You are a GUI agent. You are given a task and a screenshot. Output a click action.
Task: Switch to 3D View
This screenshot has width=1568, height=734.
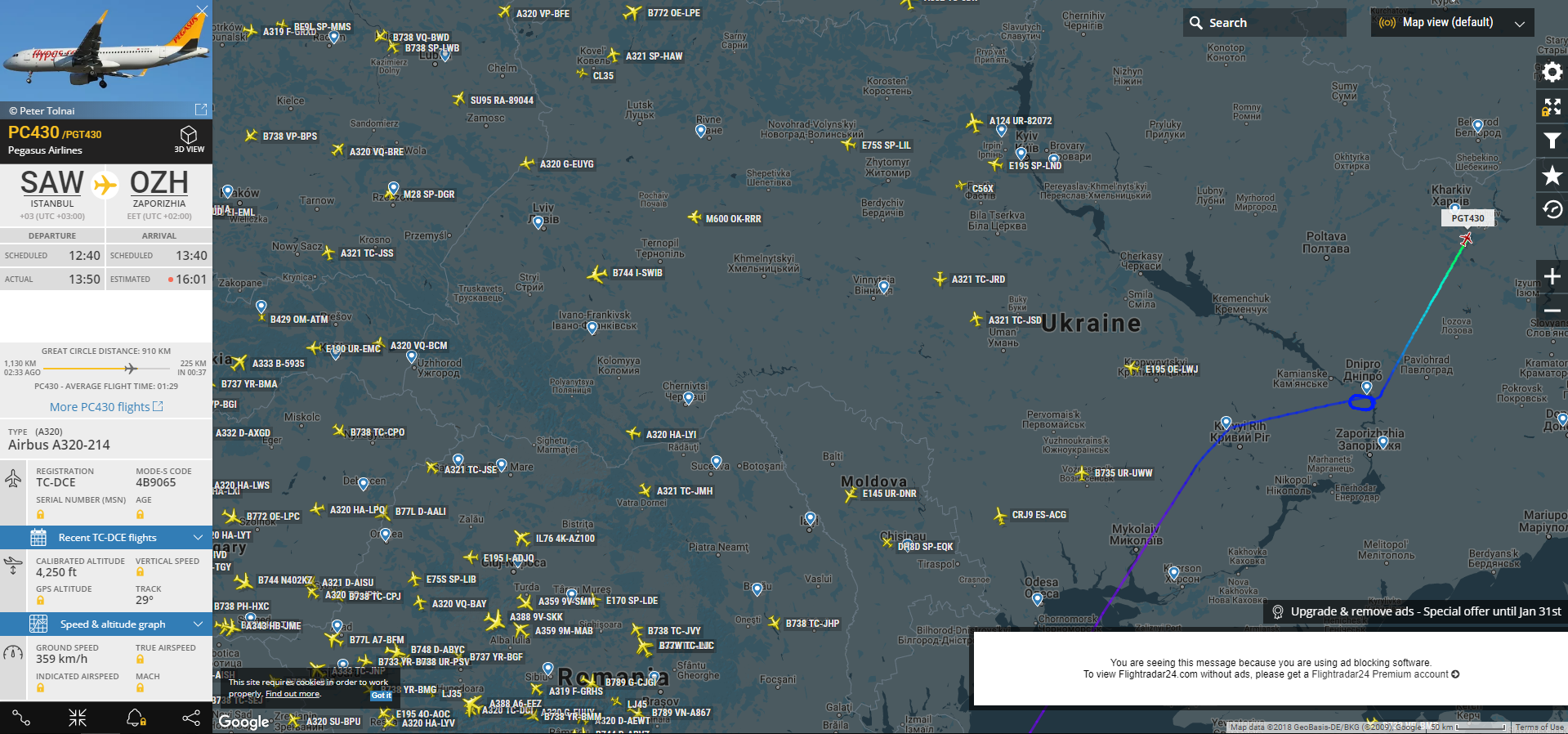coord(189,138)
